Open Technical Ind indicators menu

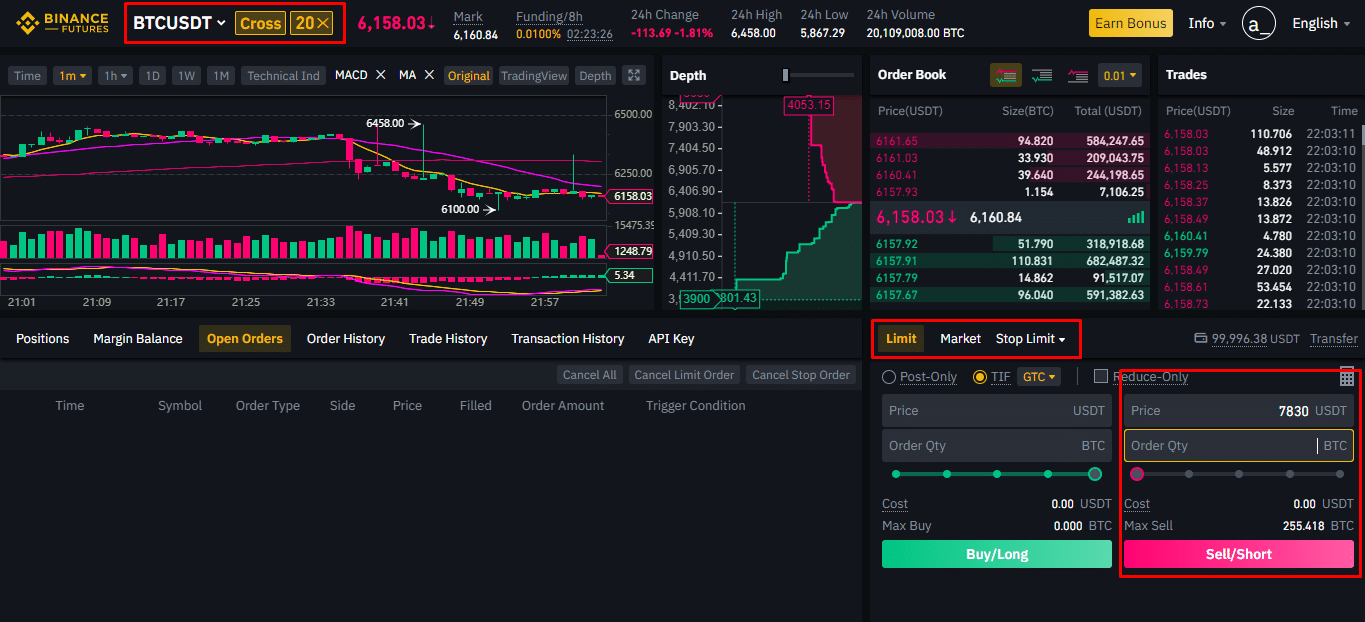(284, 75)
